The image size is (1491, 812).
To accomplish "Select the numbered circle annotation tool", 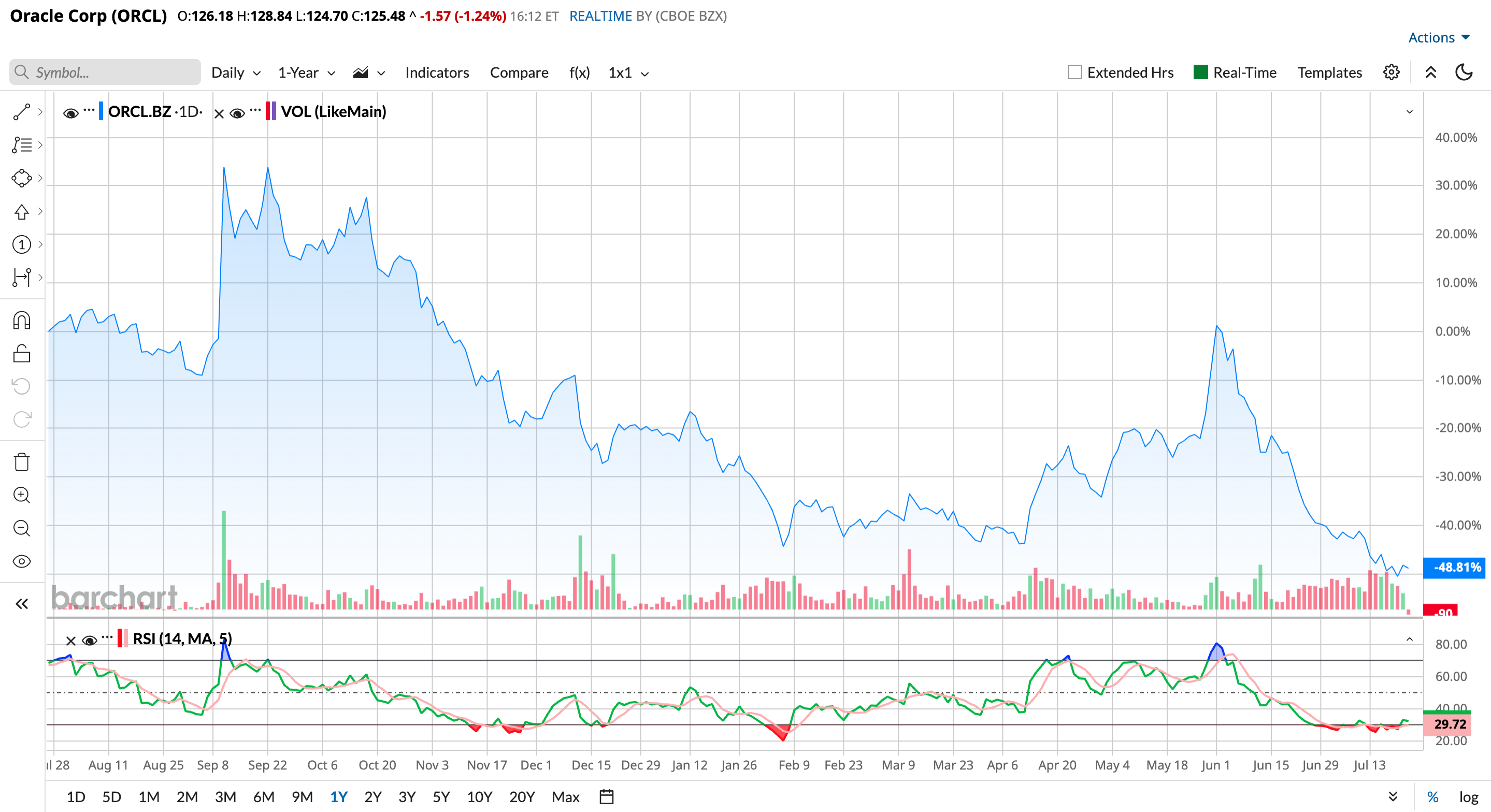I will pos(21,244).
